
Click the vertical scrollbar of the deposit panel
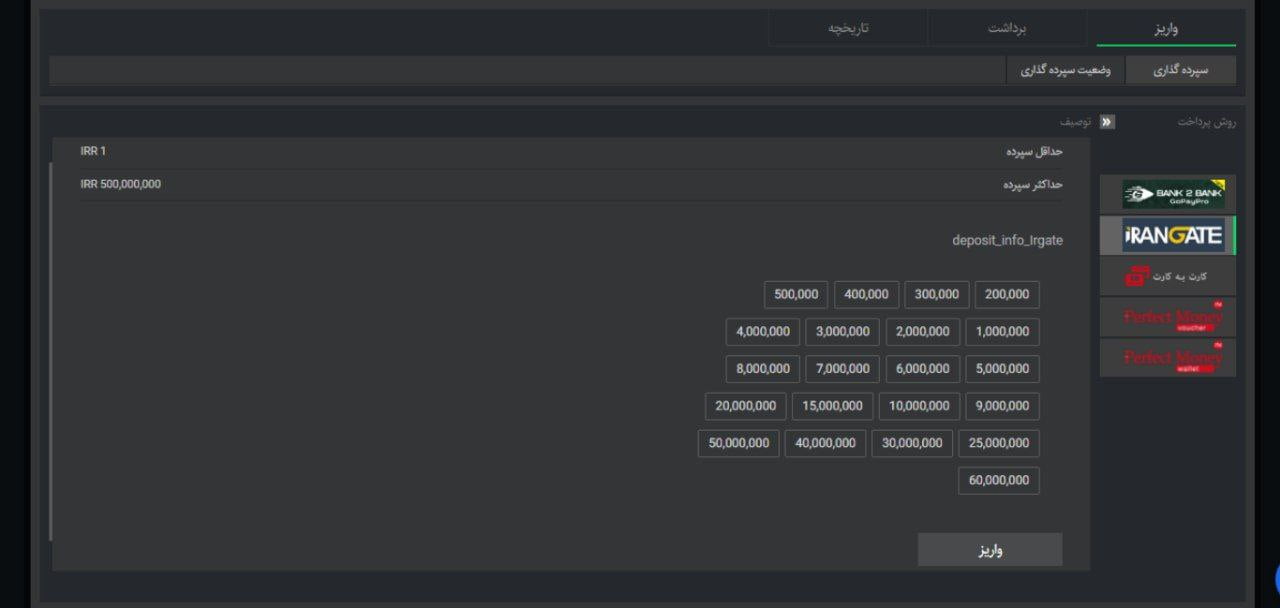[50, 350]
